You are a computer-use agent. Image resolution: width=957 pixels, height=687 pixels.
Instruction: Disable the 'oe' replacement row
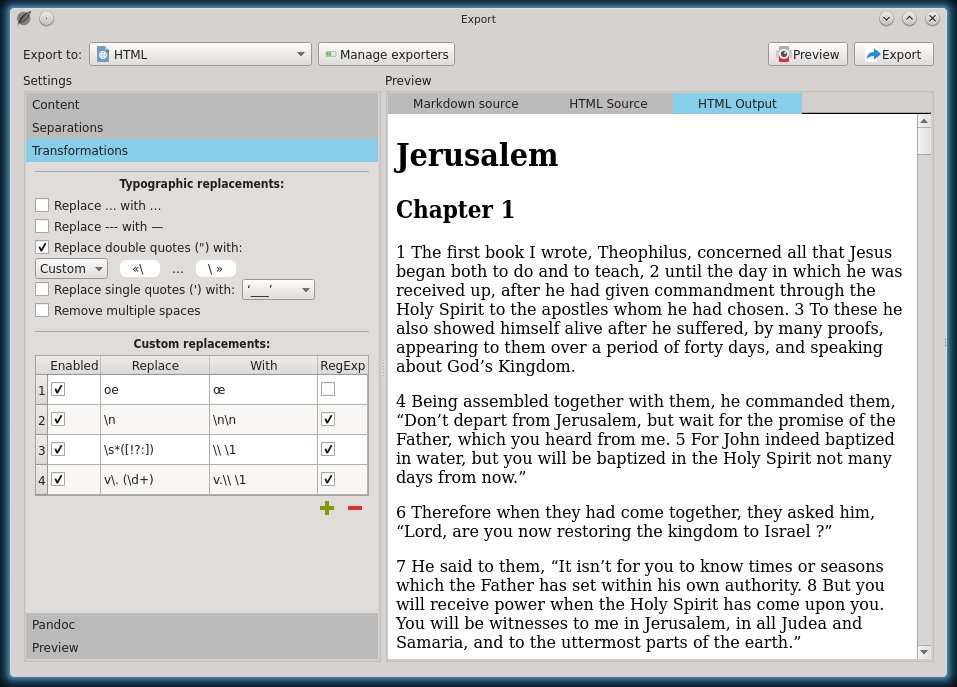pos(58,389)
